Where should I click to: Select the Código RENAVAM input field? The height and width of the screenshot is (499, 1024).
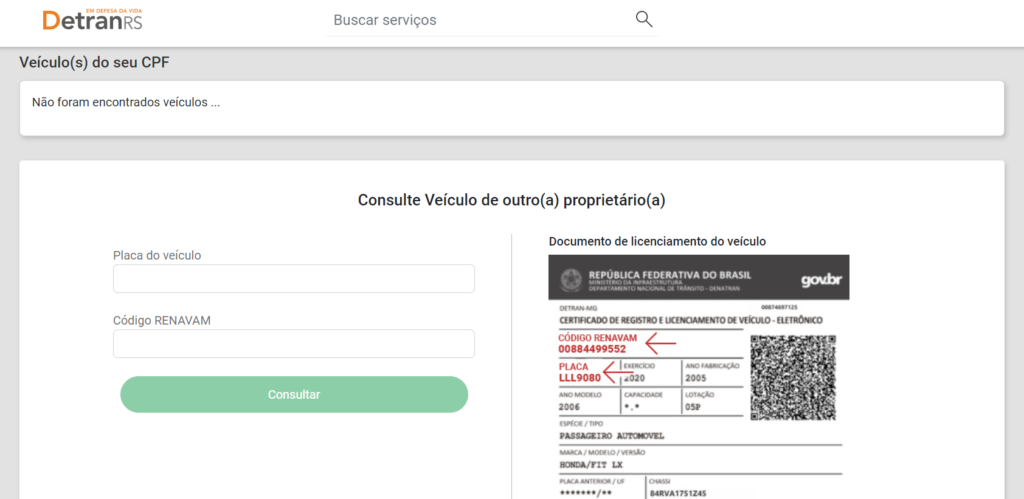click(x=294, y=344)
